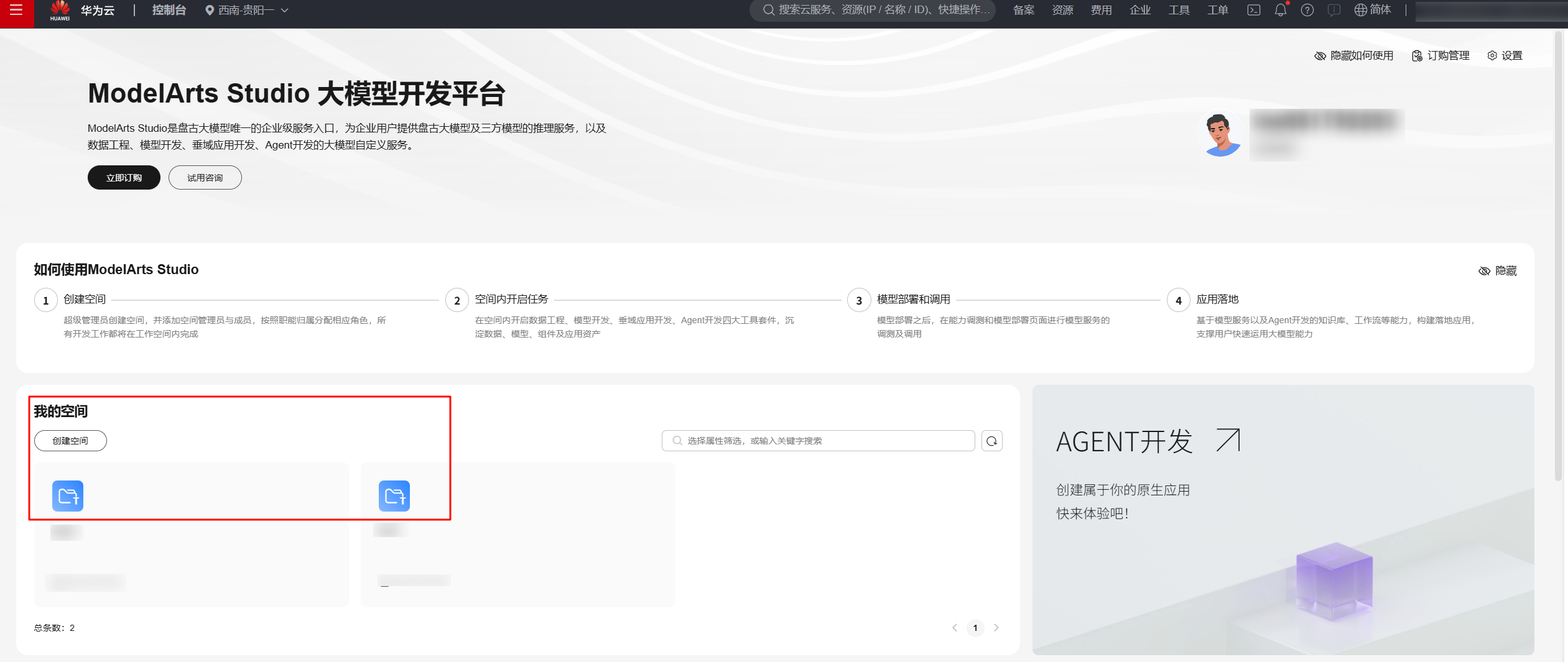Open the hamburger menu on the far left
Screen dimensions: 1568x662
(x=17, y=10)
